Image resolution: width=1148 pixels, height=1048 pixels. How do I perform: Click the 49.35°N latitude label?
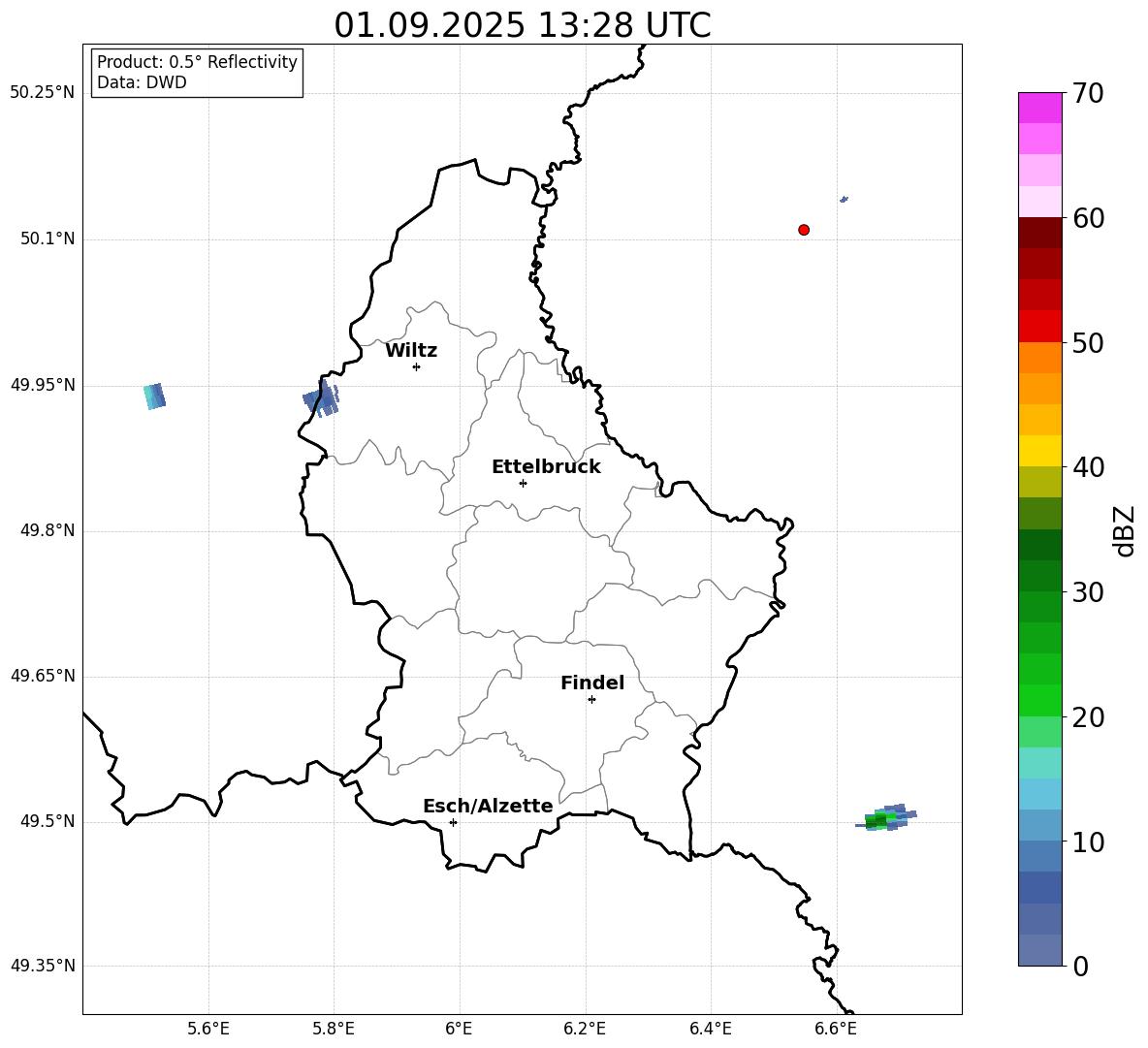tap(43, 966)
